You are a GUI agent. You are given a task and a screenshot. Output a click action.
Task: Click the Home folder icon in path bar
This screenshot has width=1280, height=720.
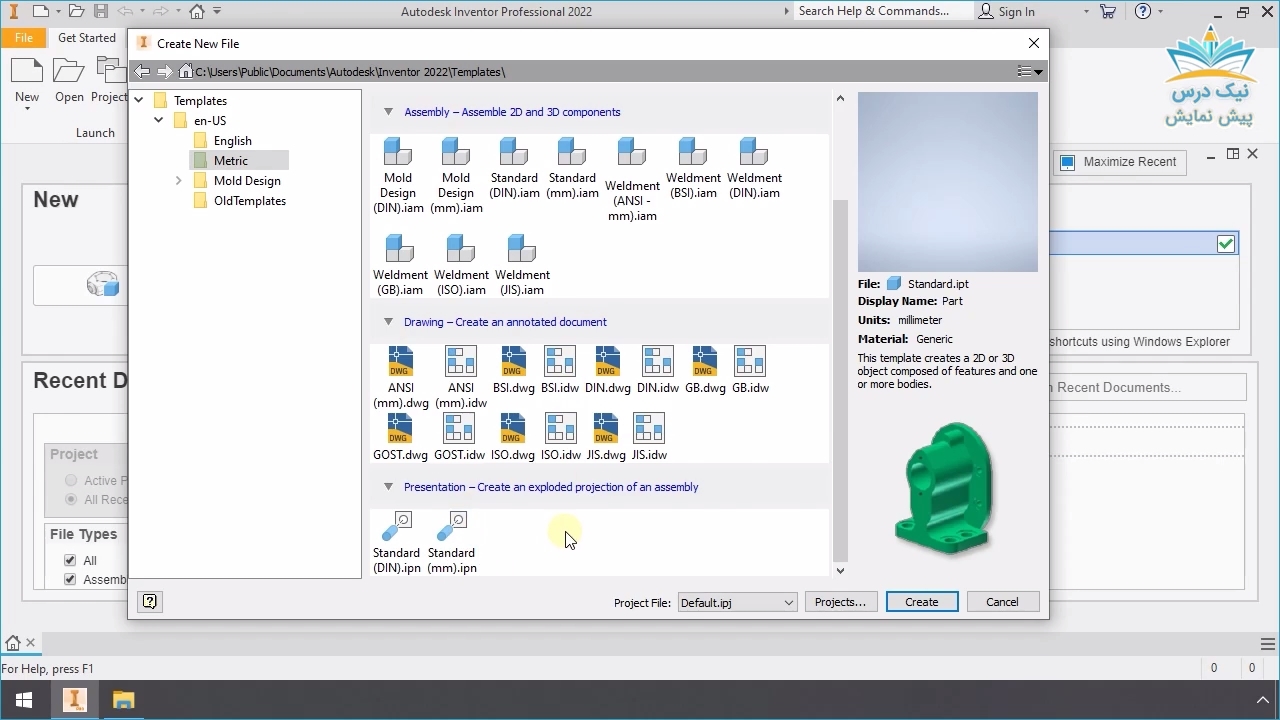[x=186, y=72]
